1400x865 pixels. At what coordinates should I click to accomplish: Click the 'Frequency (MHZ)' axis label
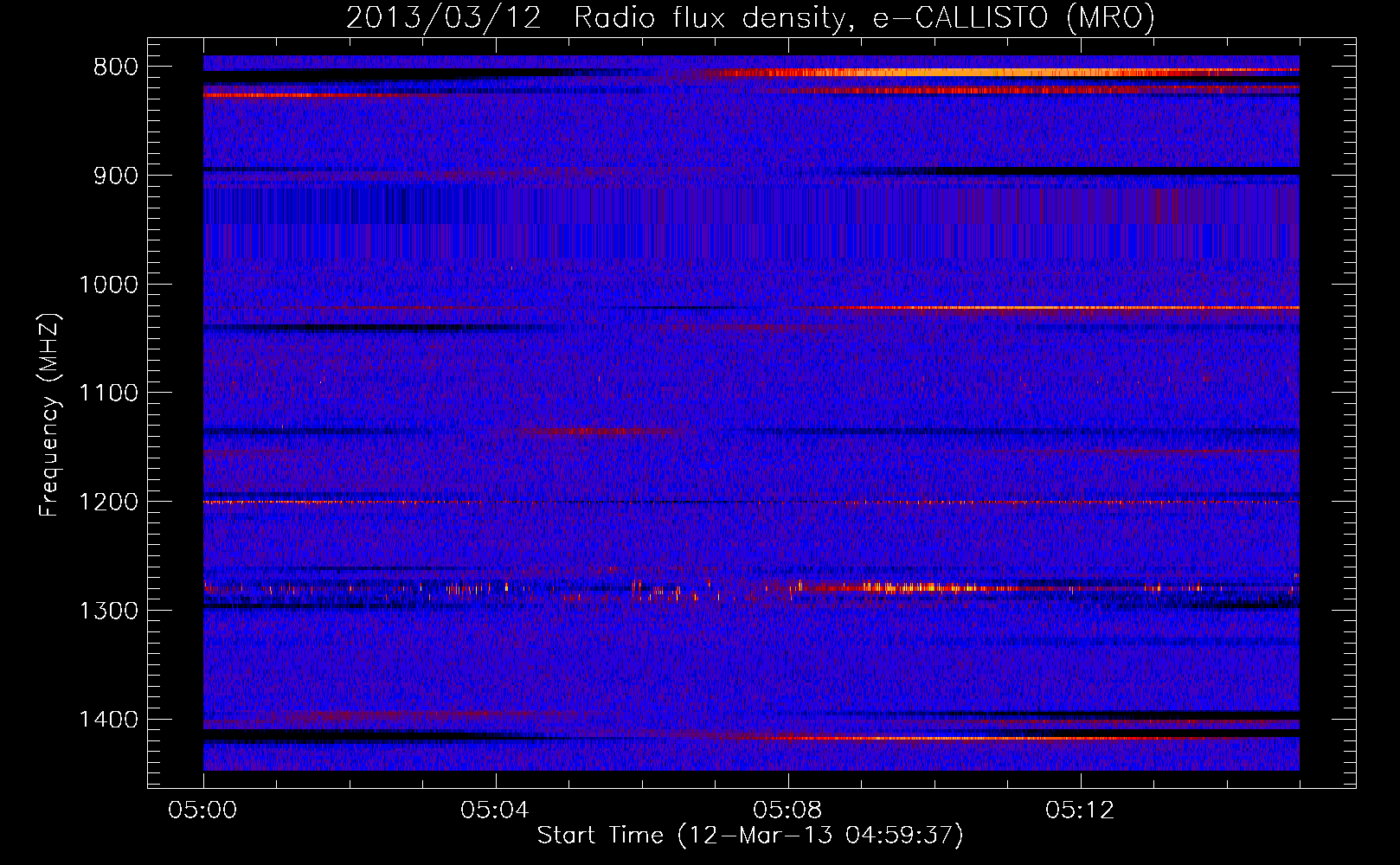(50, 415)
